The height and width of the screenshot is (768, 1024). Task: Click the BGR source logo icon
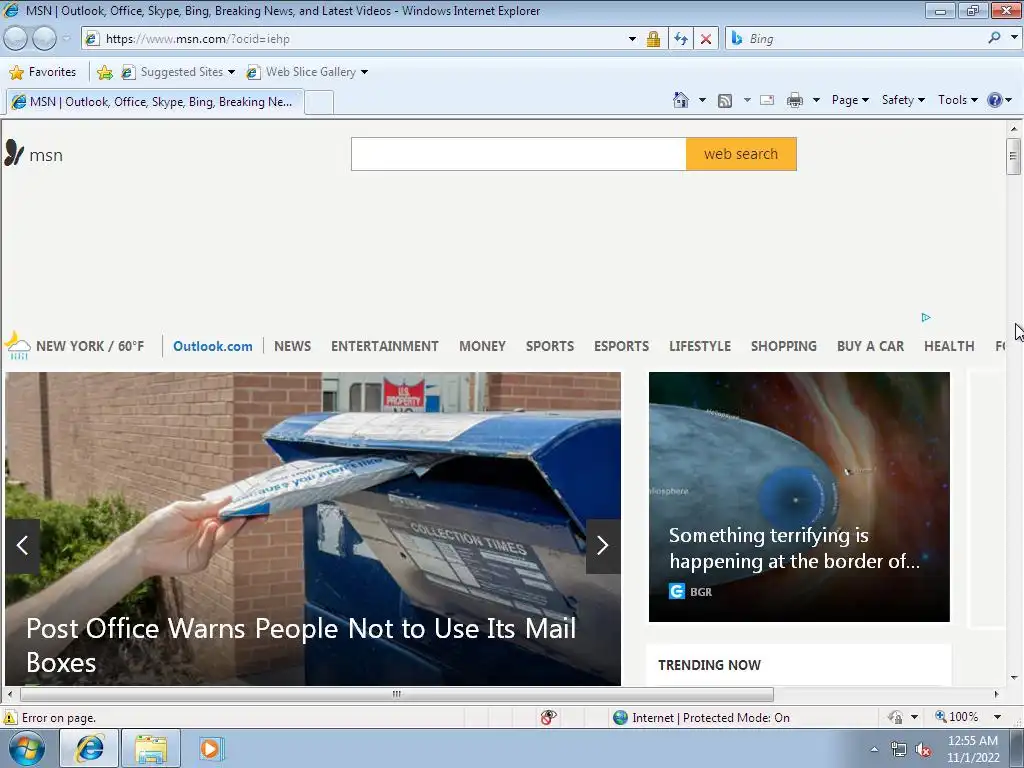[x=677, y=592]
